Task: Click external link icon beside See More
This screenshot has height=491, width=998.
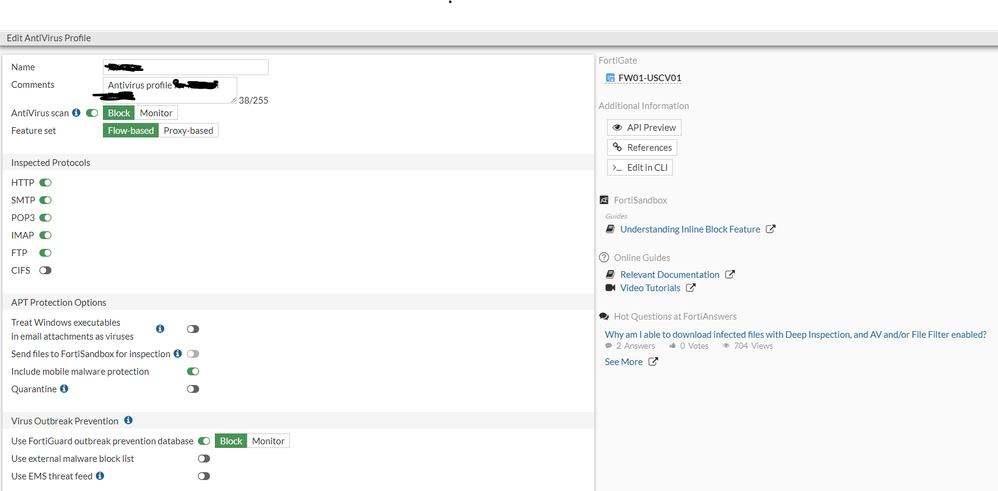Action: pos(653,362)
